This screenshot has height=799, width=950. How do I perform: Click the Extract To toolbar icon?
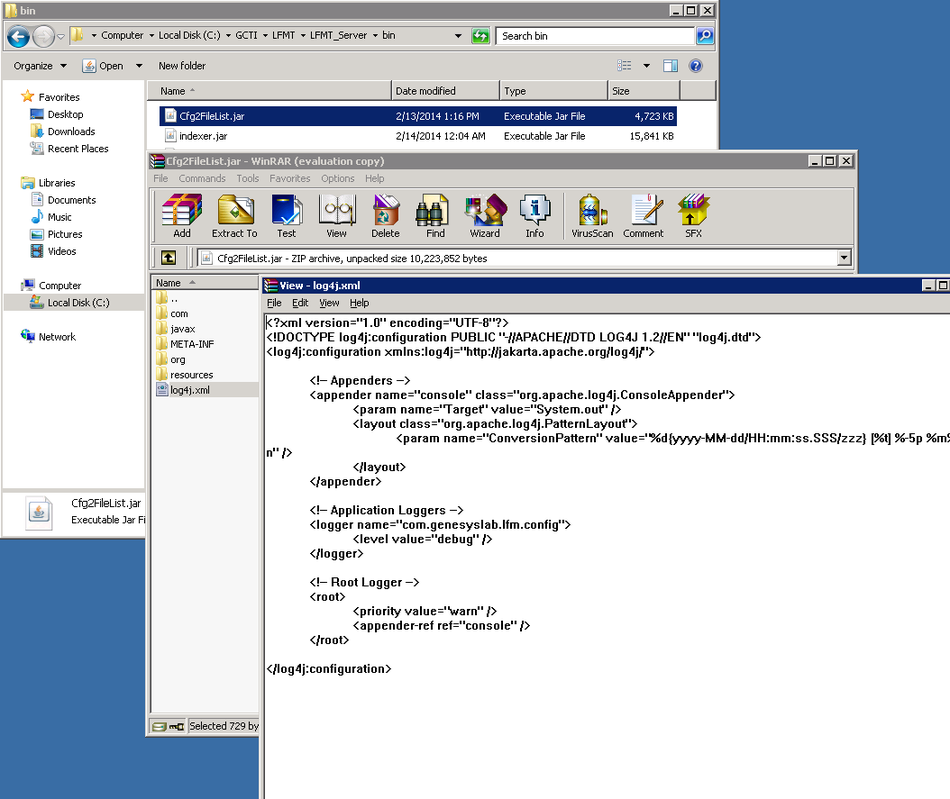click(x=234, y=216)
